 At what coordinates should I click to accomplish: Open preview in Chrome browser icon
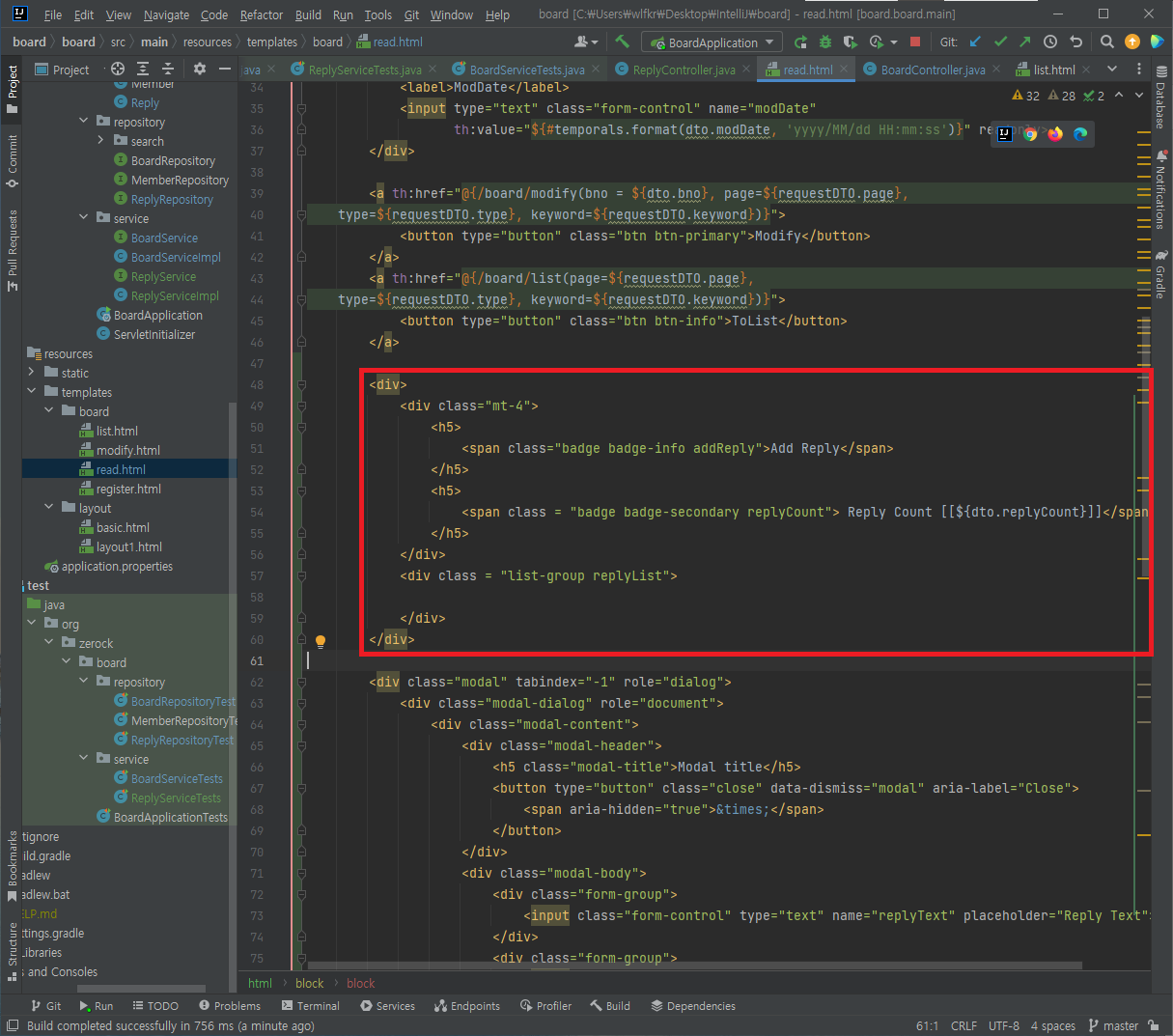(x=1030, y=133)
